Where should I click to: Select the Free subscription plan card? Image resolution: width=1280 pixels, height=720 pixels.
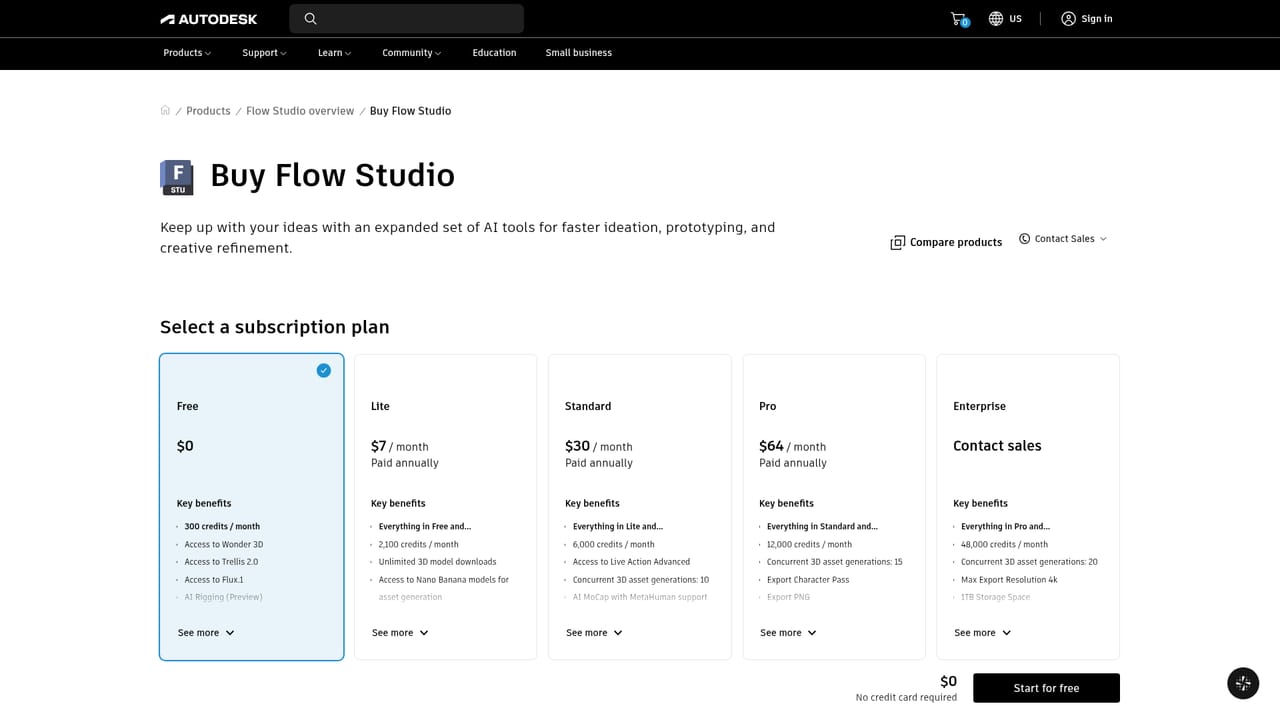(251, 507)
